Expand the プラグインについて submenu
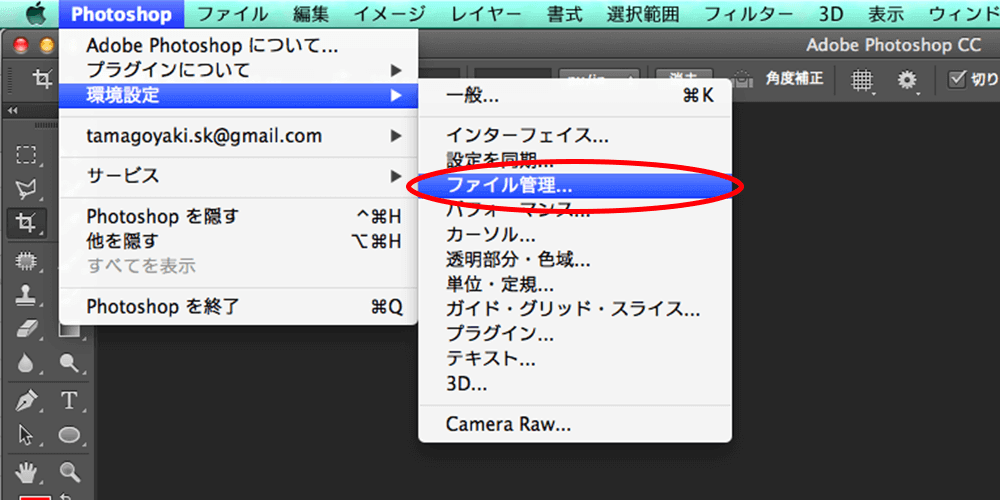 [239, 69]
